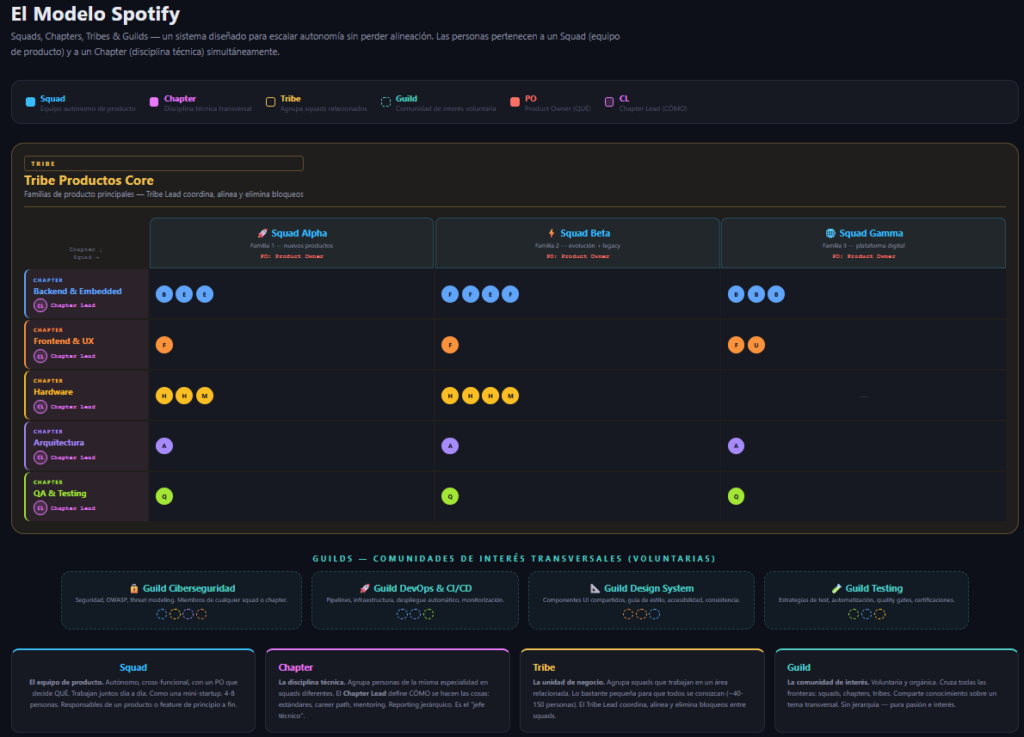Click the pink Chapter legend swatch

pyautogui.click(x=154, y=102)
